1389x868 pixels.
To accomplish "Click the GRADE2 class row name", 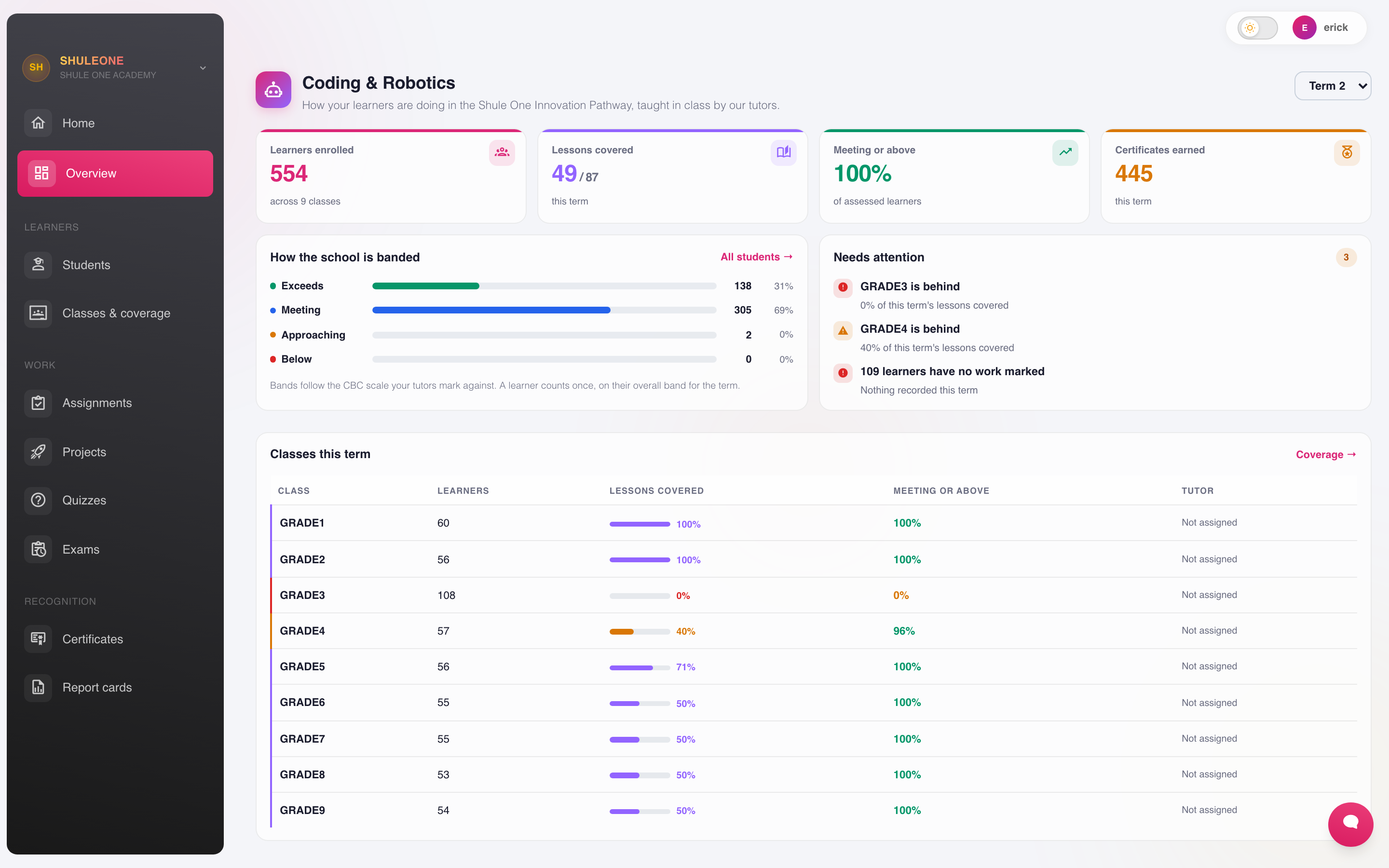I will point(302,559).
